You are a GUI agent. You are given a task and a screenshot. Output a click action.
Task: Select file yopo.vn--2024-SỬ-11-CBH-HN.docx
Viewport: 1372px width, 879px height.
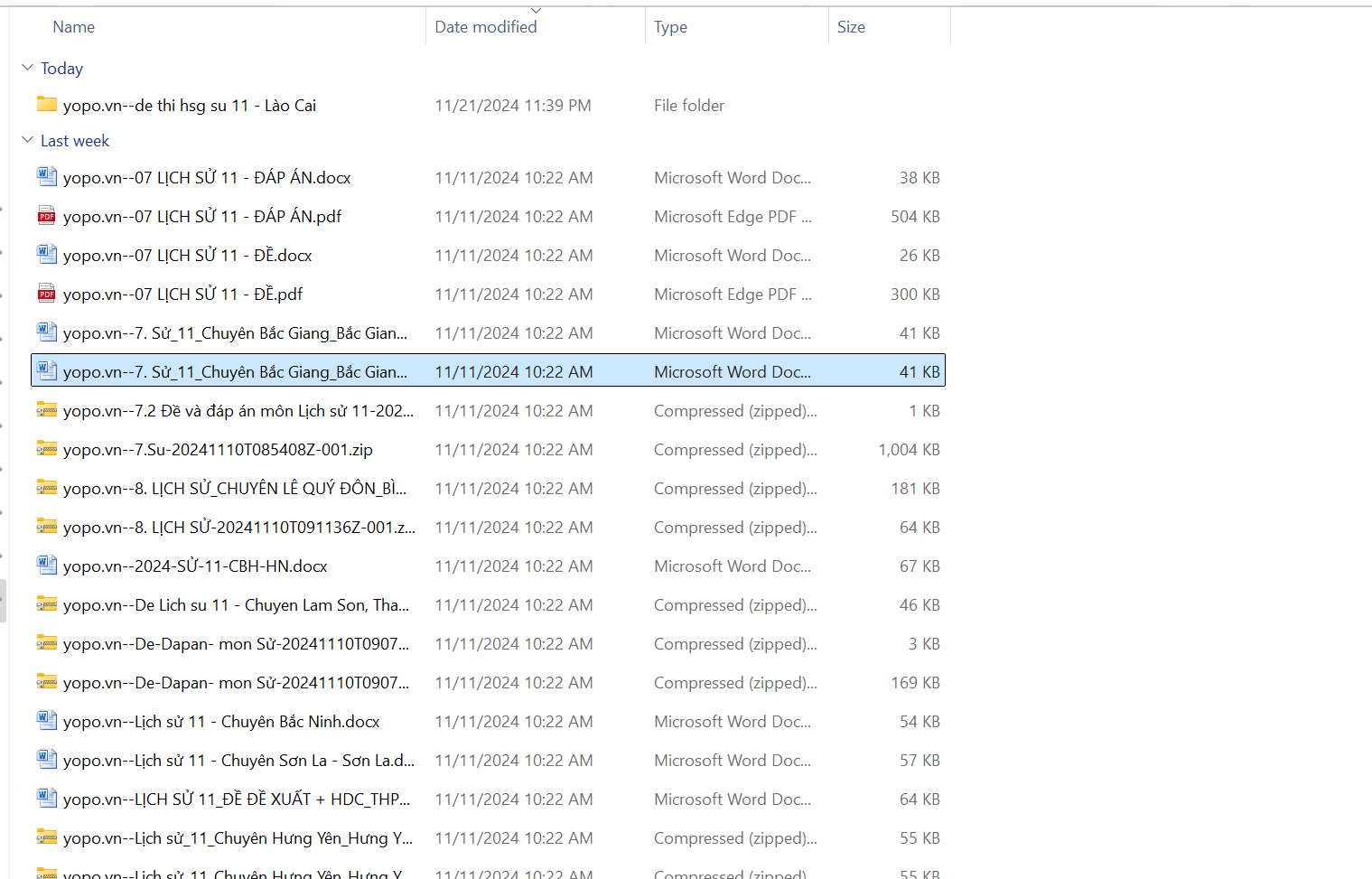pyautogui.click(x=195, y=566)
